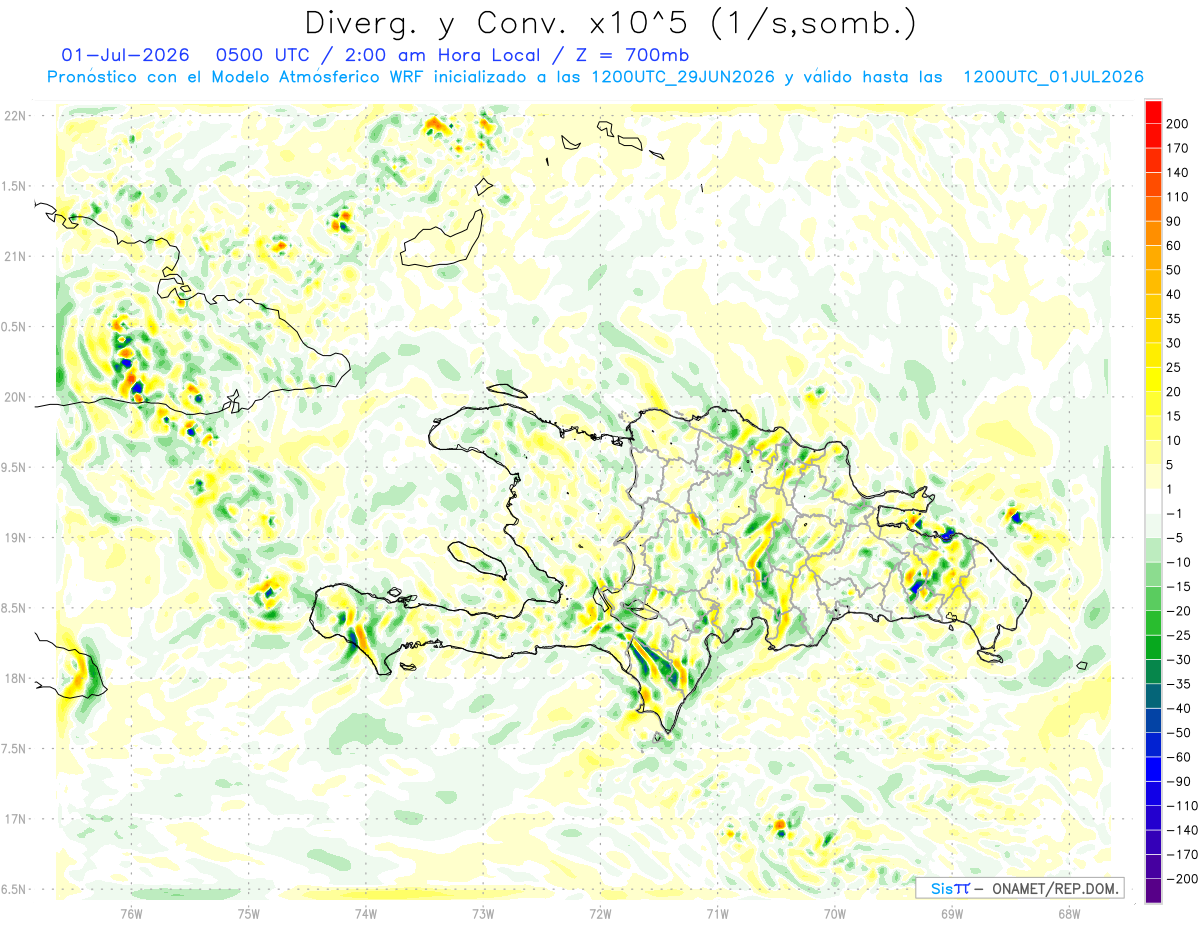Image resolution: width=1200 pixels, height=927 pixels.
Task: Click the '73W' longitude label
Action: (x=483, y=913)
